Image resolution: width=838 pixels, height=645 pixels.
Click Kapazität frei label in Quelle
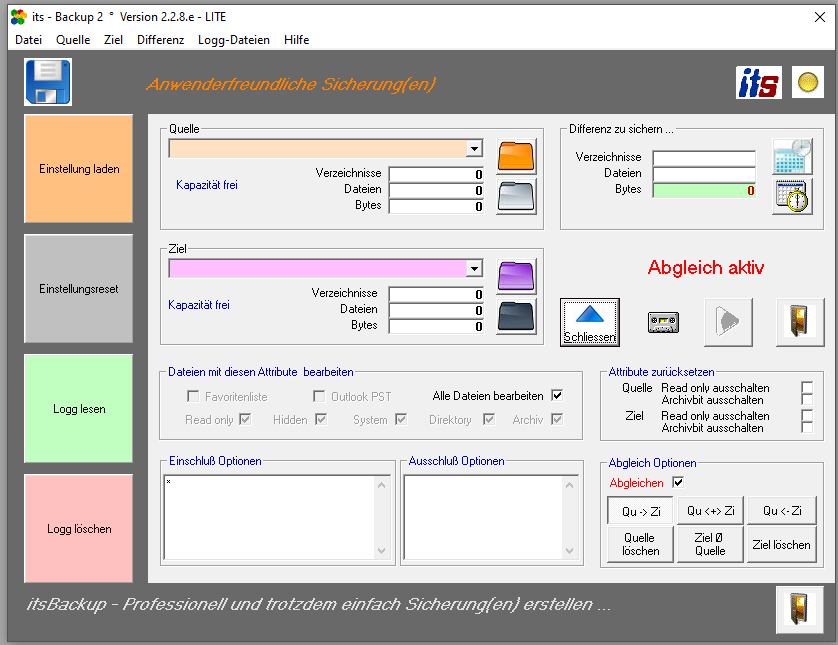pos(207,185)
